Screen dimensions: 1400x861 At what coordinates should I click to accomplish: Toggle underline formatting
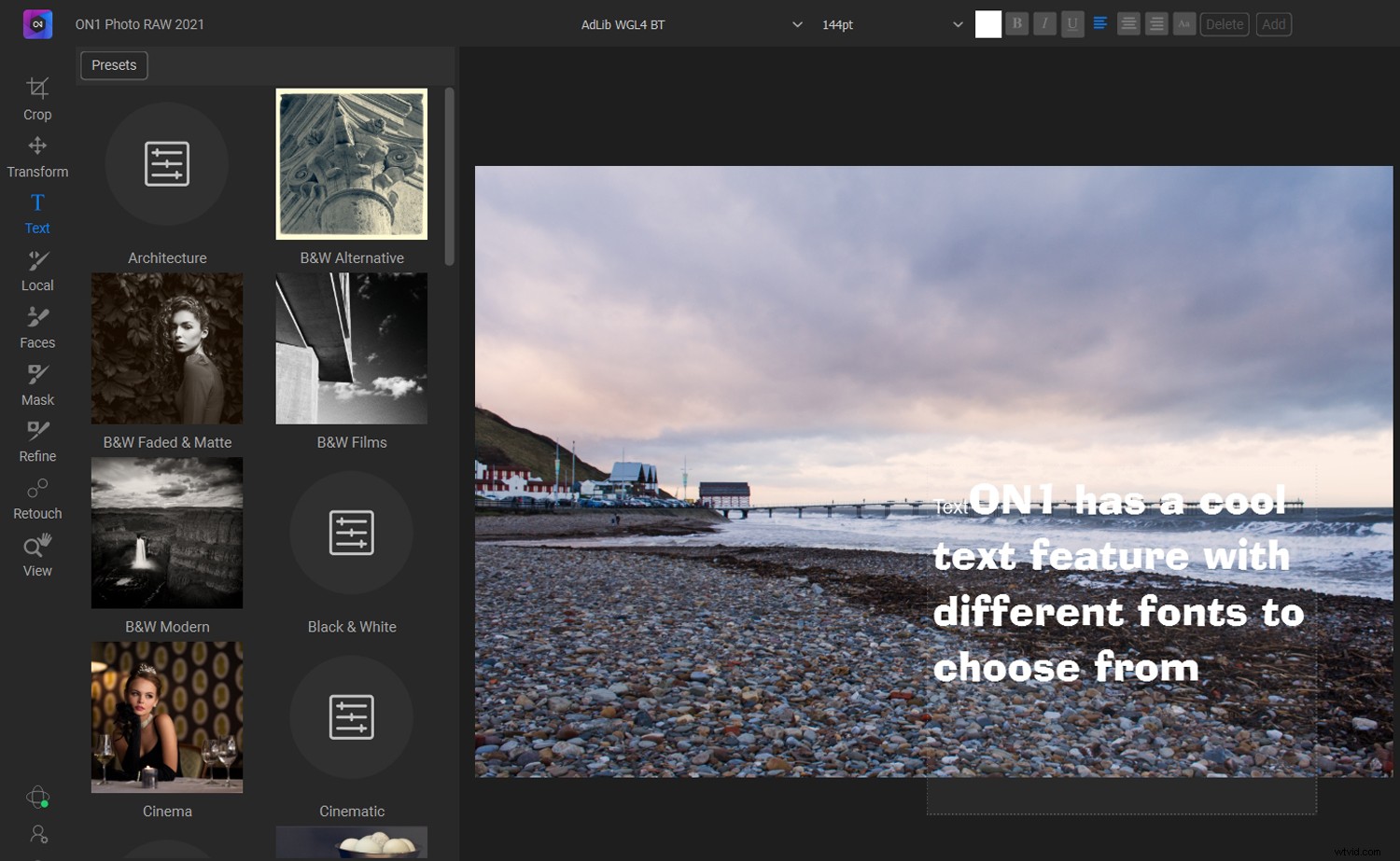1072,23
